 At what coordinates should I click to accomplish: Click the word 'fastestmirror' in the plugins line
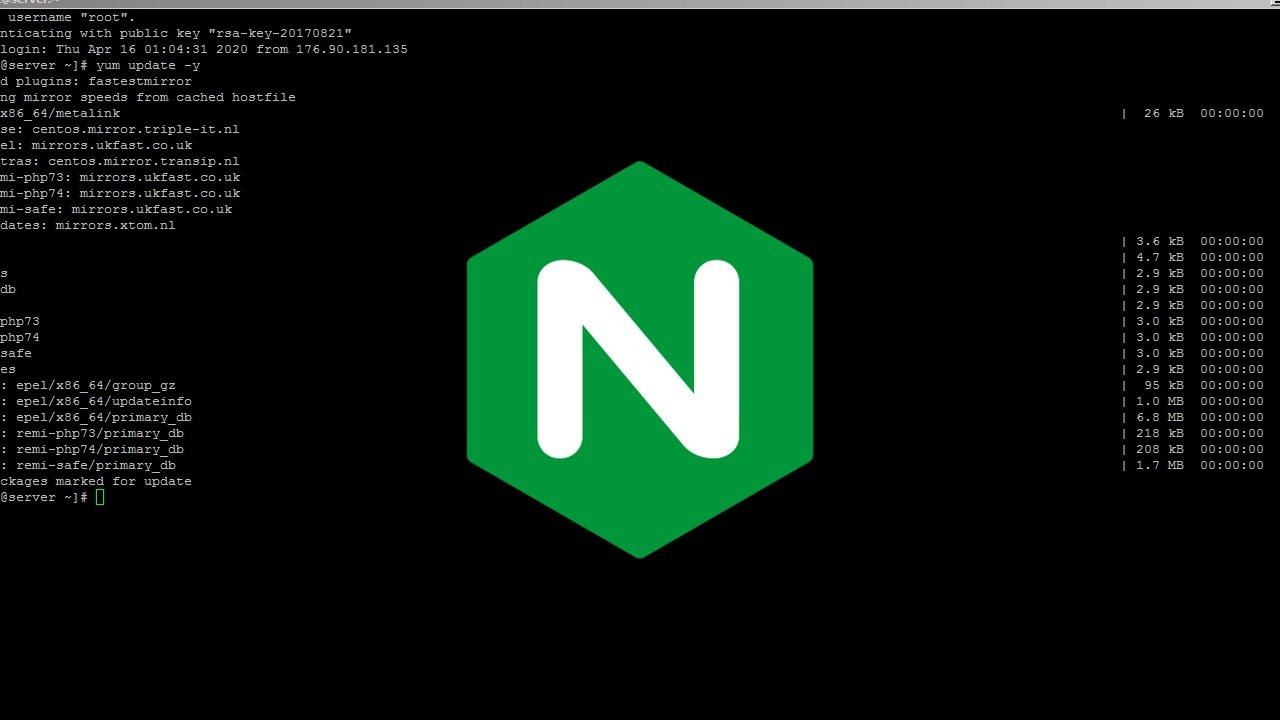[x=140, y=81]
